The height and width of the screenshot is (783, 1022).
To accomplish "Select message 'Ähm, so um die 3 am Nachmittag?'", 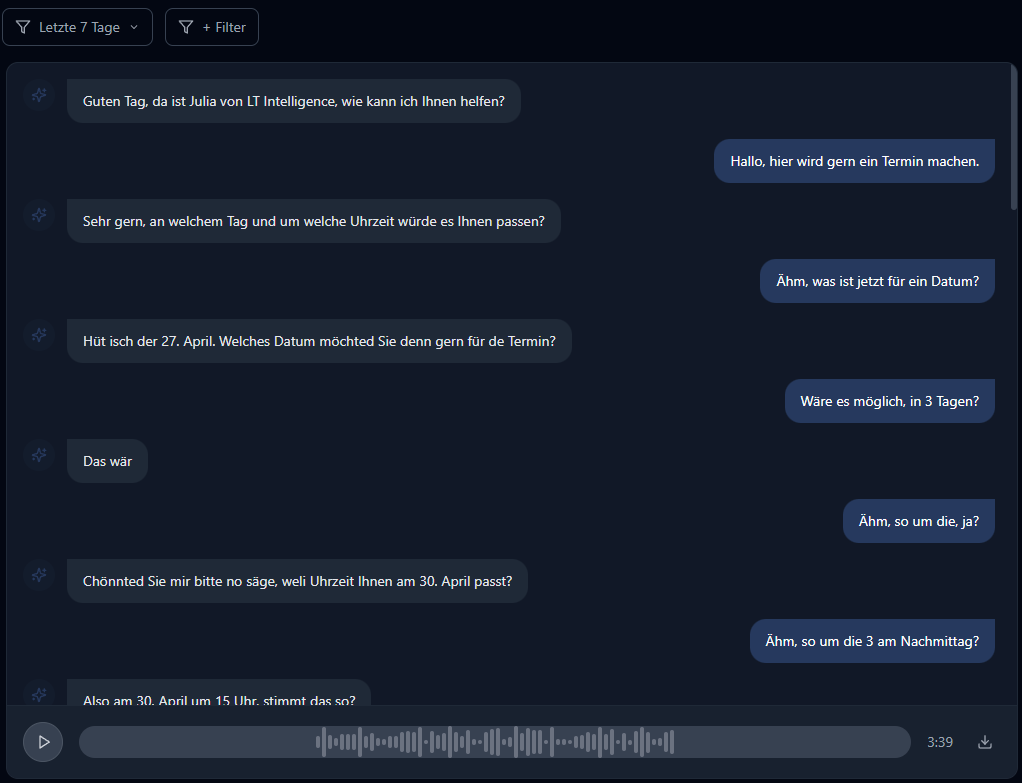I will pos(872,641).
